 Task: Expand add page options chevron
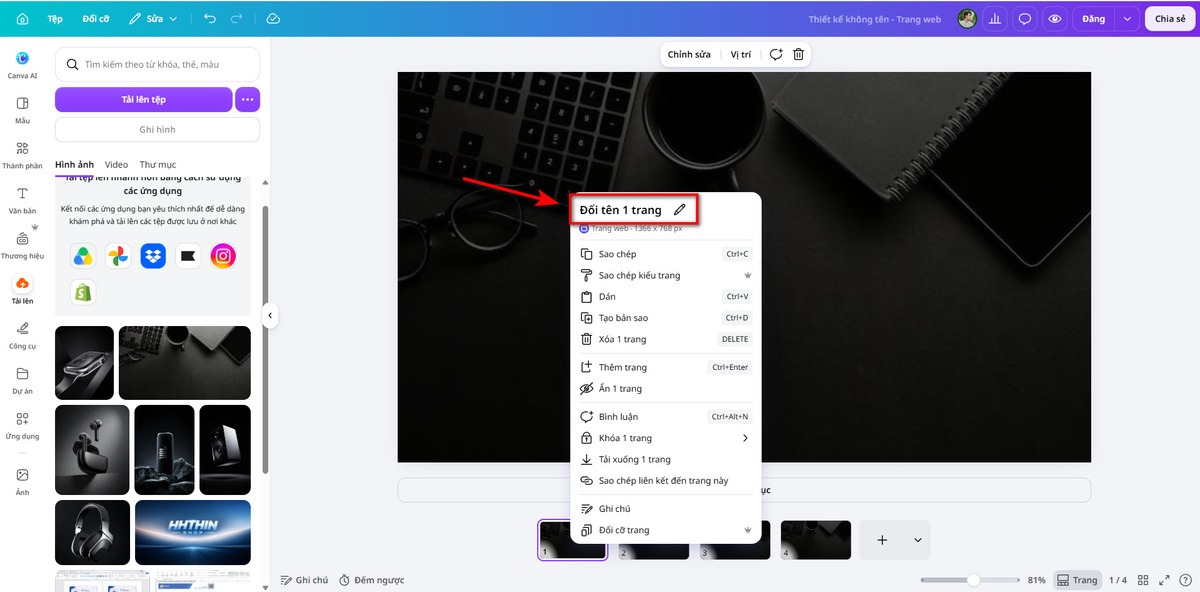pyautogui.click(x=918, y=540)
